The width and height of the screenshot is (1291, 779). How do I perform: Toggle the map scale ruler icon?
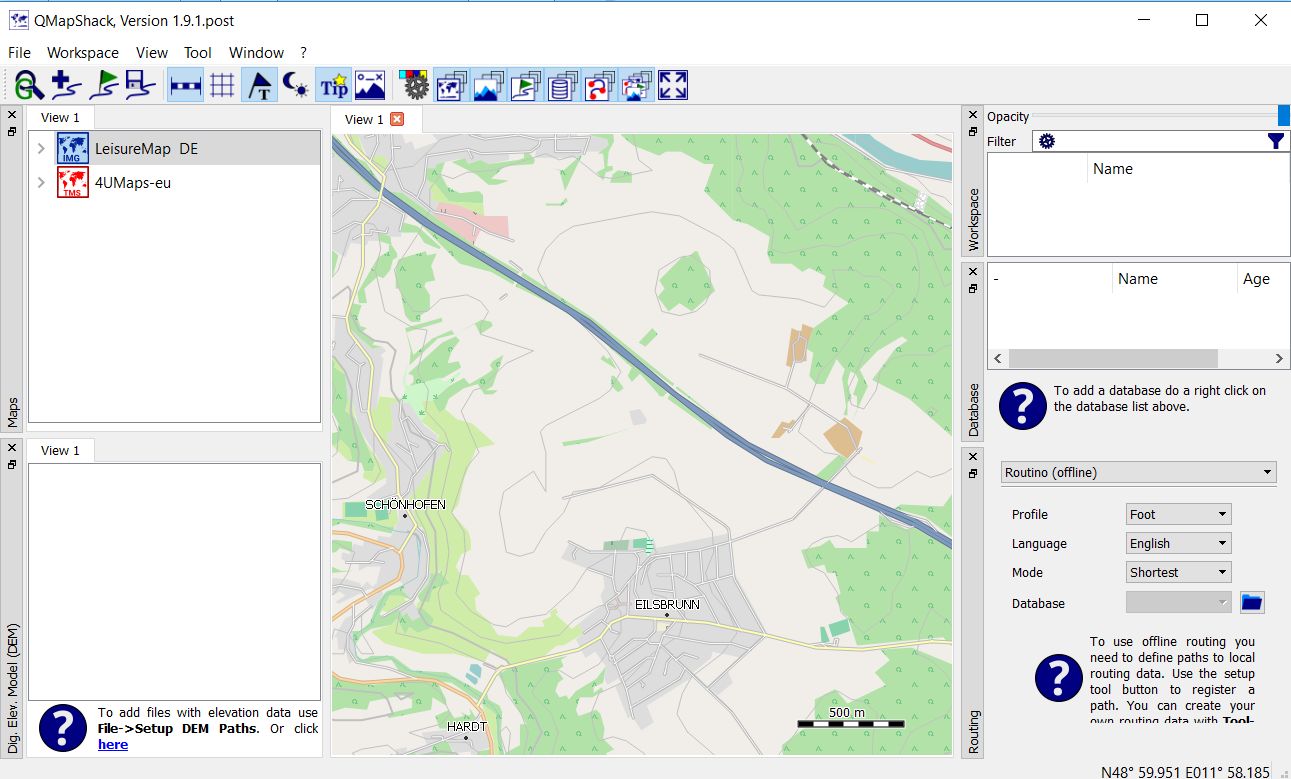[183, 85]
